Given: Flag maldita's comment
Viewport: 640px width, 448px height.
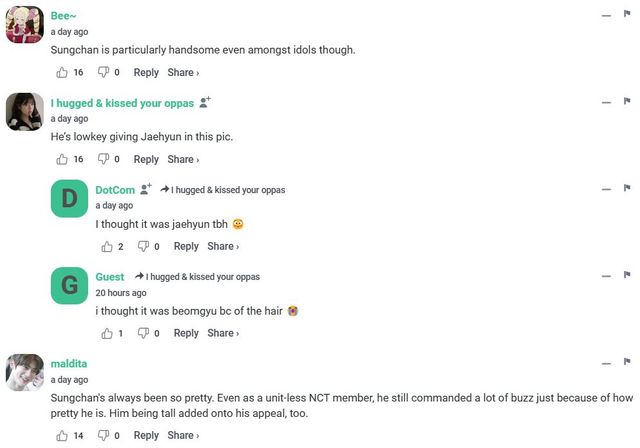Looking at the screenshot, I should (627, 362).
